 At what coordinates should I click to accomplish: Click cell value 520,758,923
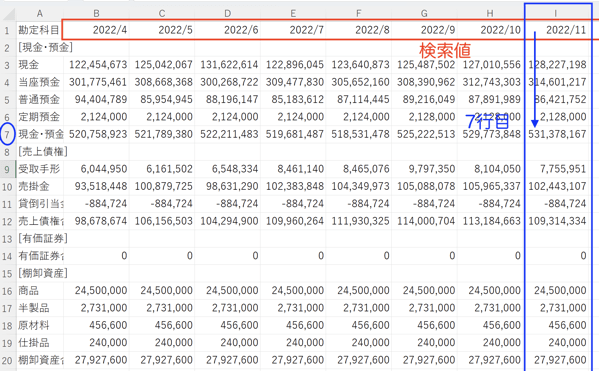point(96,134)
